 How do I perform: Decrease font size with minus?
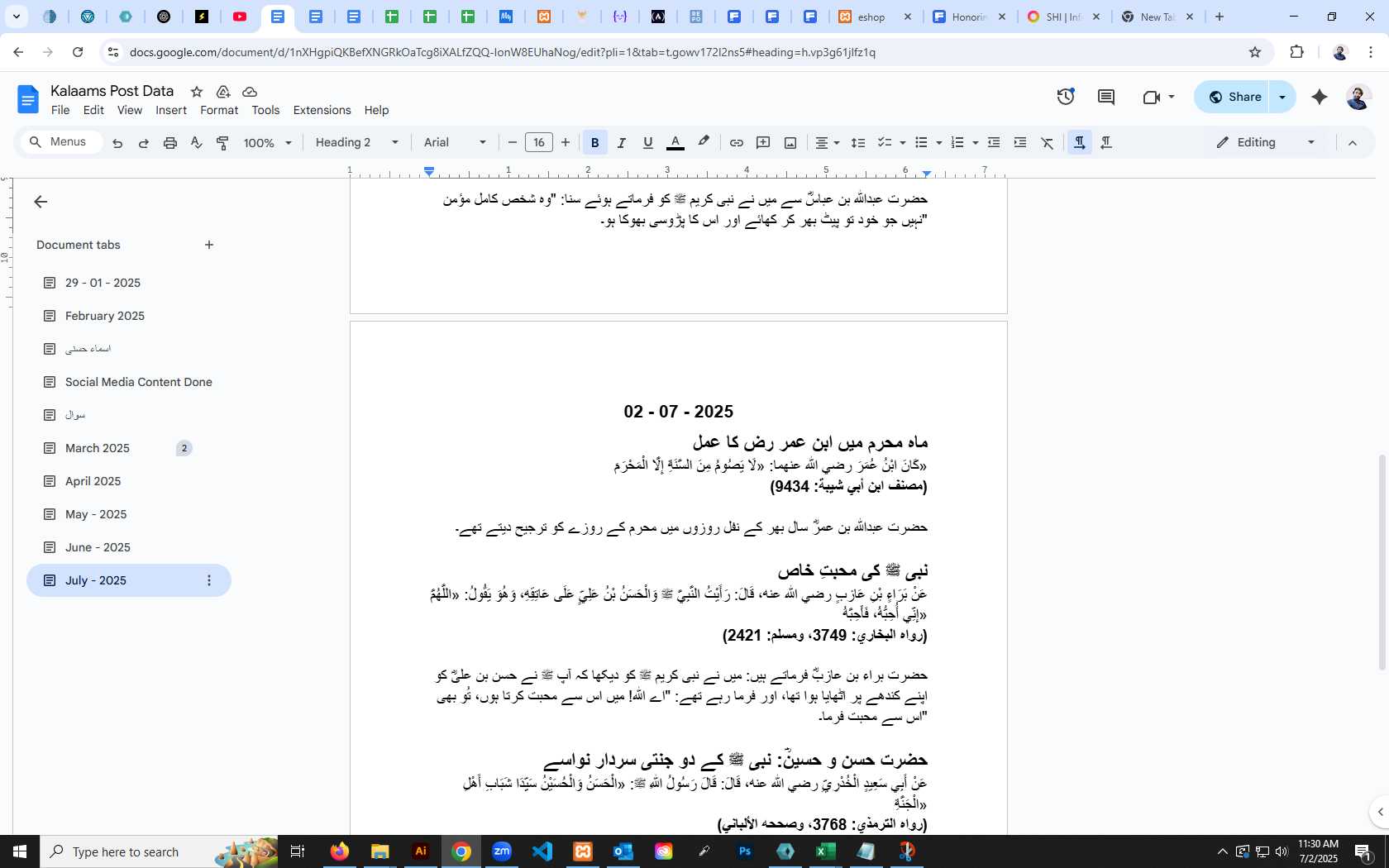click(512, 143)
